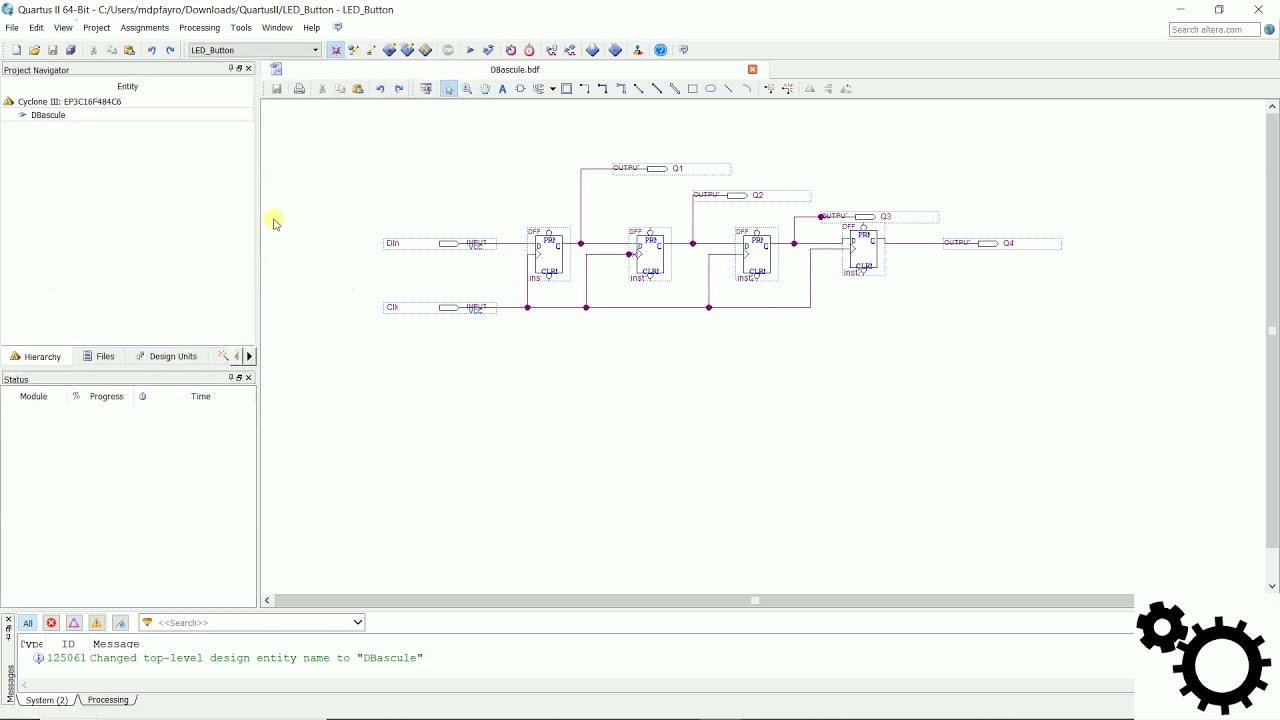Select the Diagonal Node tool
The width and height of the screenshot is (1280, 720).
pos(638,89)
